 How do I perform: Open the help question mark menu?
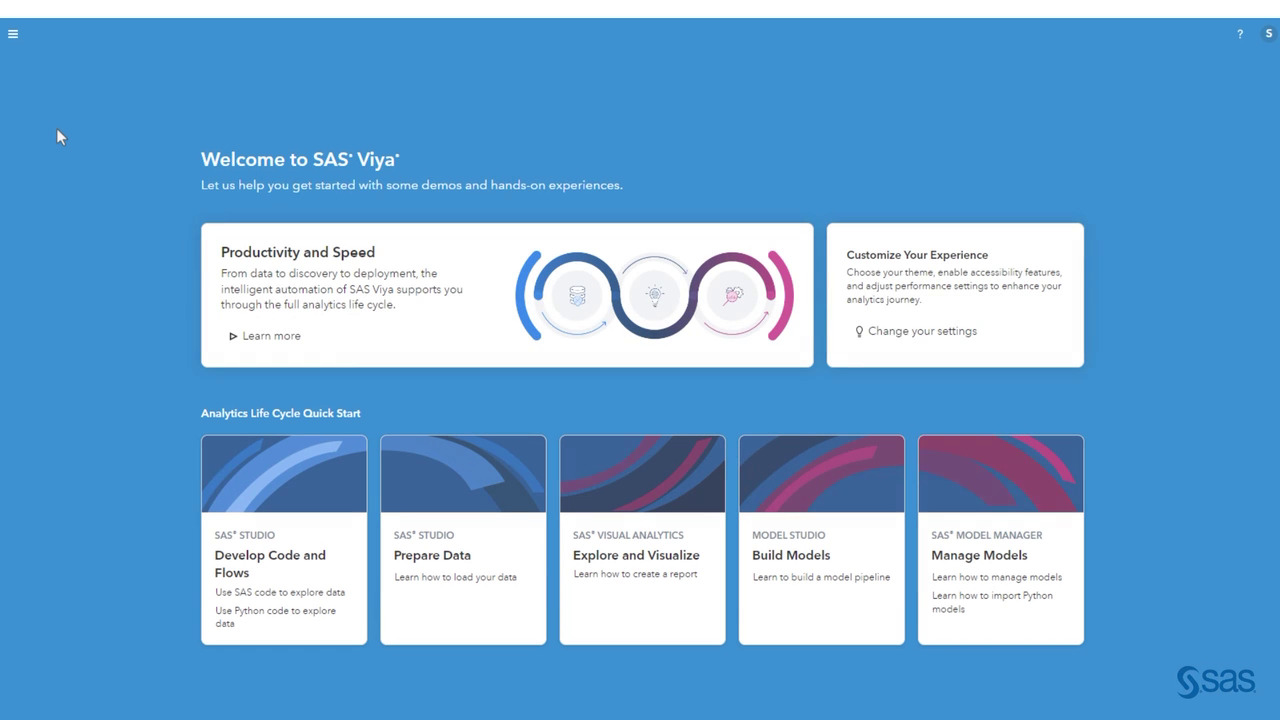pyautogui.click(x=1240, y=34)
